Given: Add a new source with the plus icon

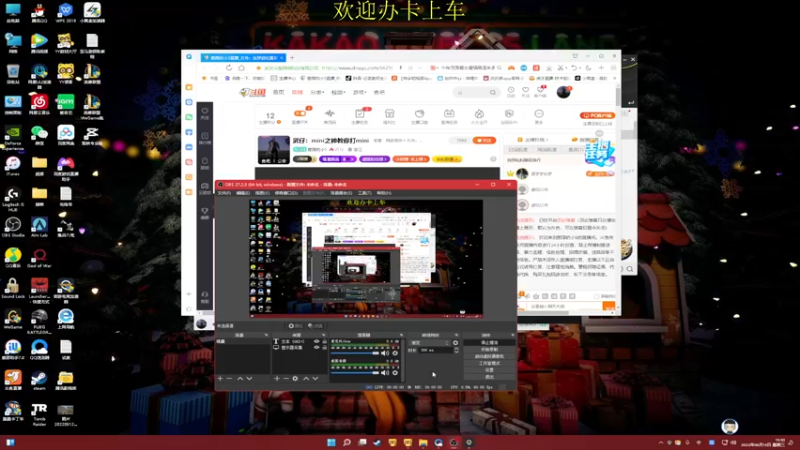Looking at the screenshot, I should tap(277, 379).
